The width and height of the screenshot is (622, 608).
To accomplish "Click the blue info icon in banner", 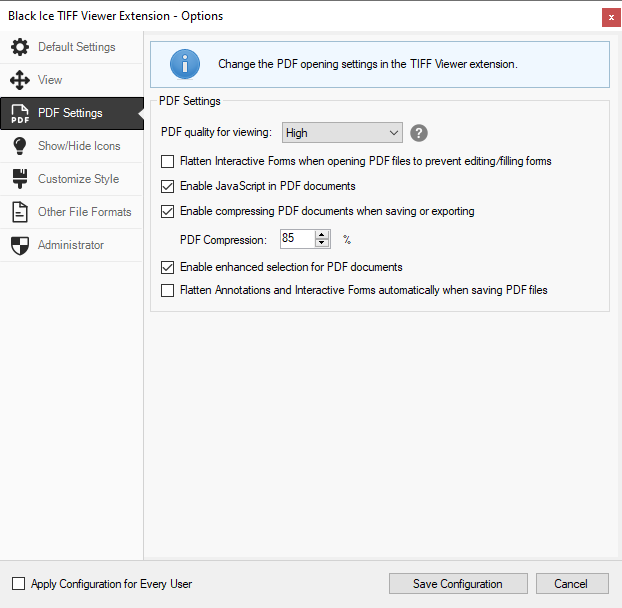I will (185, 64).
